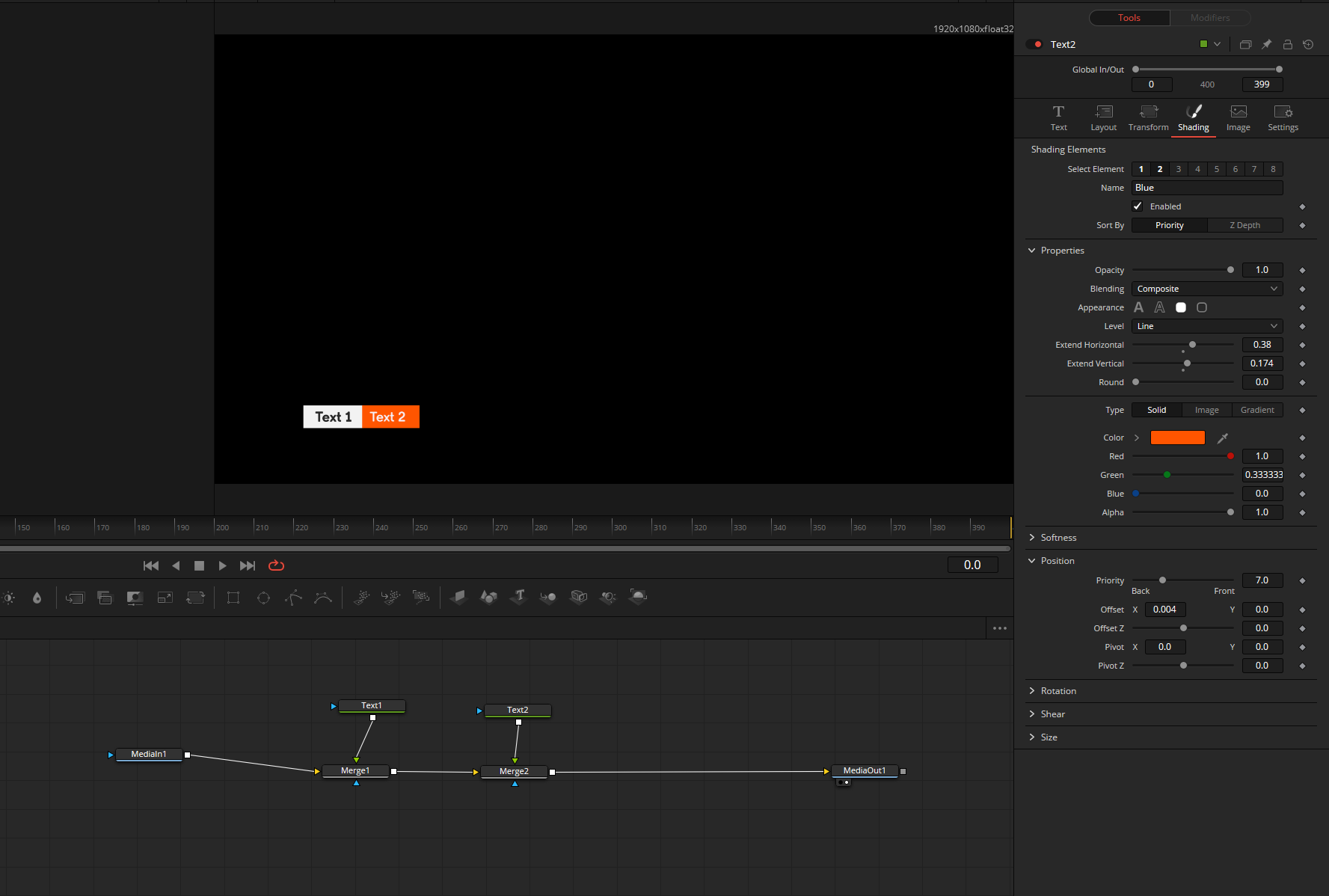Select shading element 3
This screenshot has width=1329, height=896.
click(1179, 169)
